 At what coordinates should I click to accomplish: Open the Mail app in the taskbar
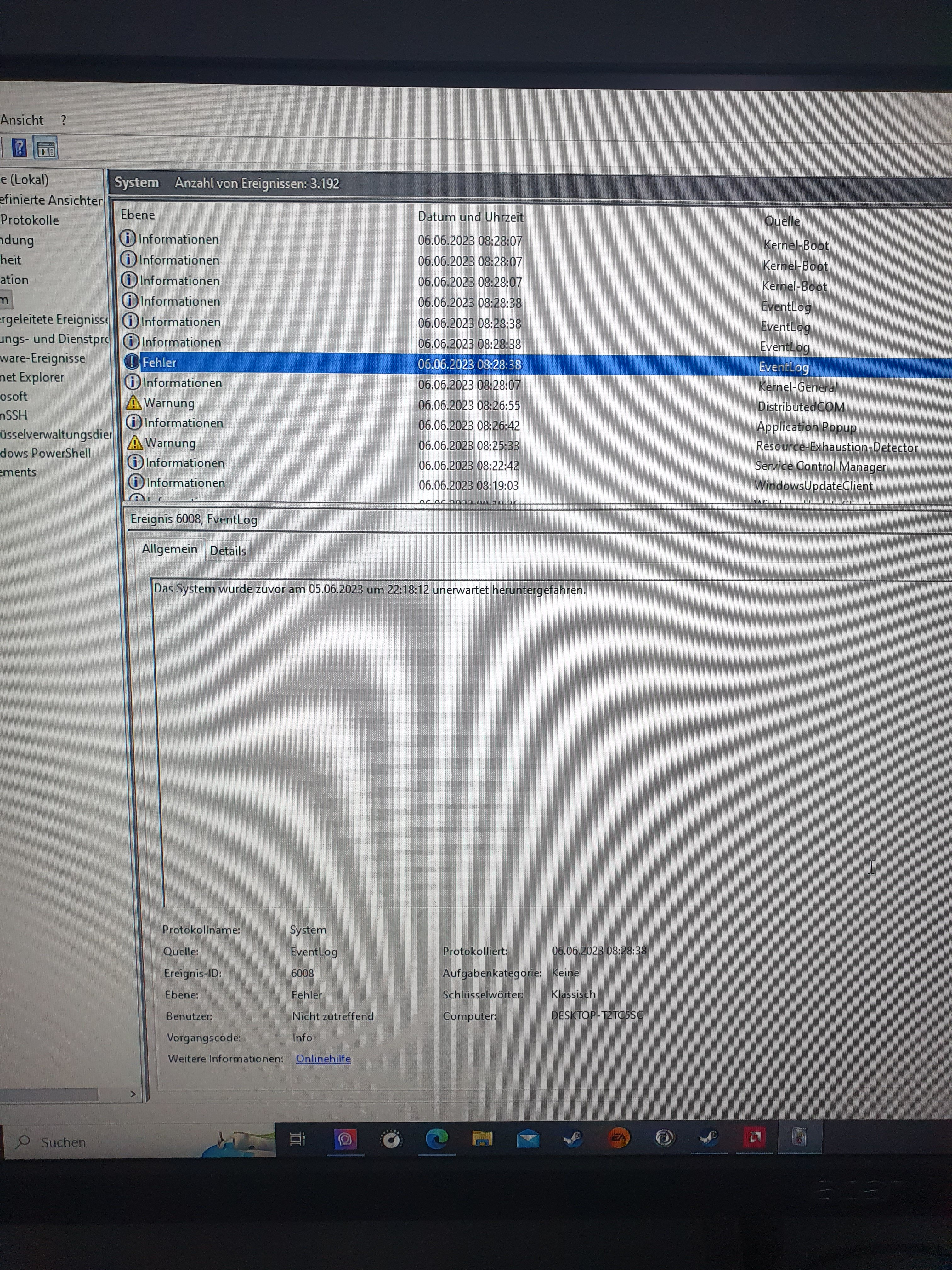pyautogui.click(x=527, y=1139)
